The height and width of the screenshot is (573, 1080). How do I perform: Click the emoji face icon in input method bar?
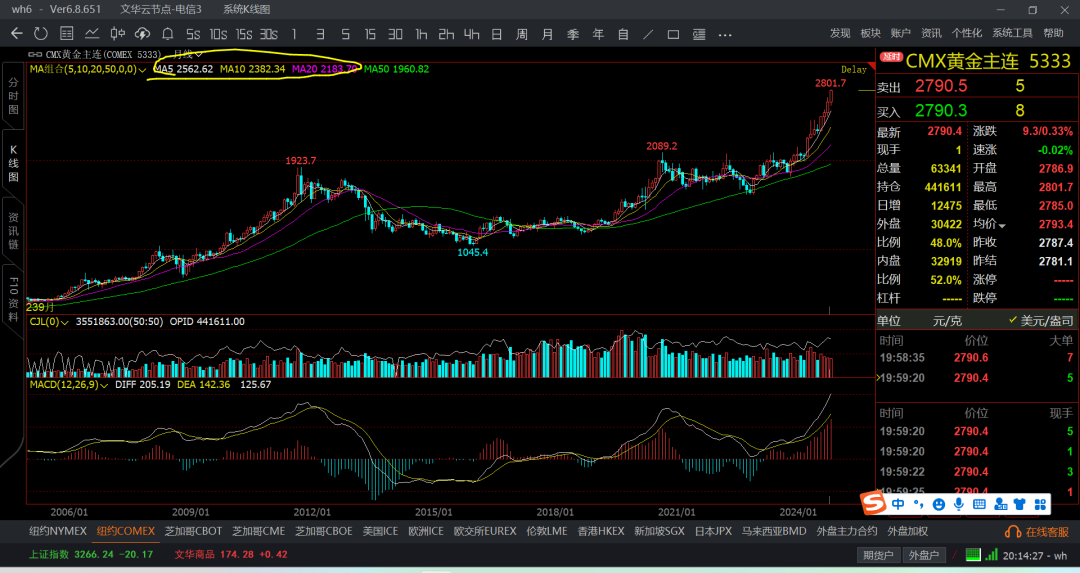(938, 504)
